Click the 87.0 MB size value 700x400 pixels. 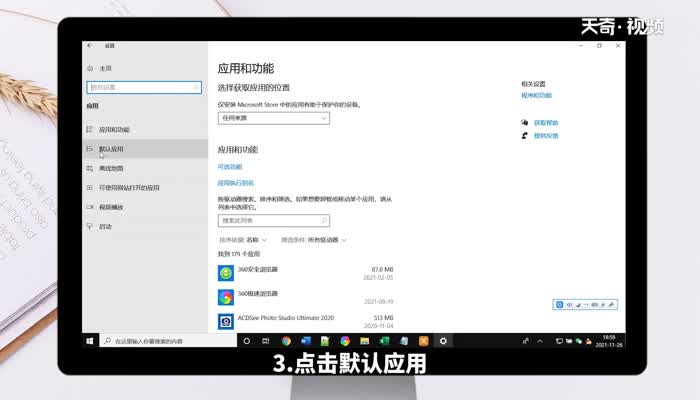click(383, 269)
